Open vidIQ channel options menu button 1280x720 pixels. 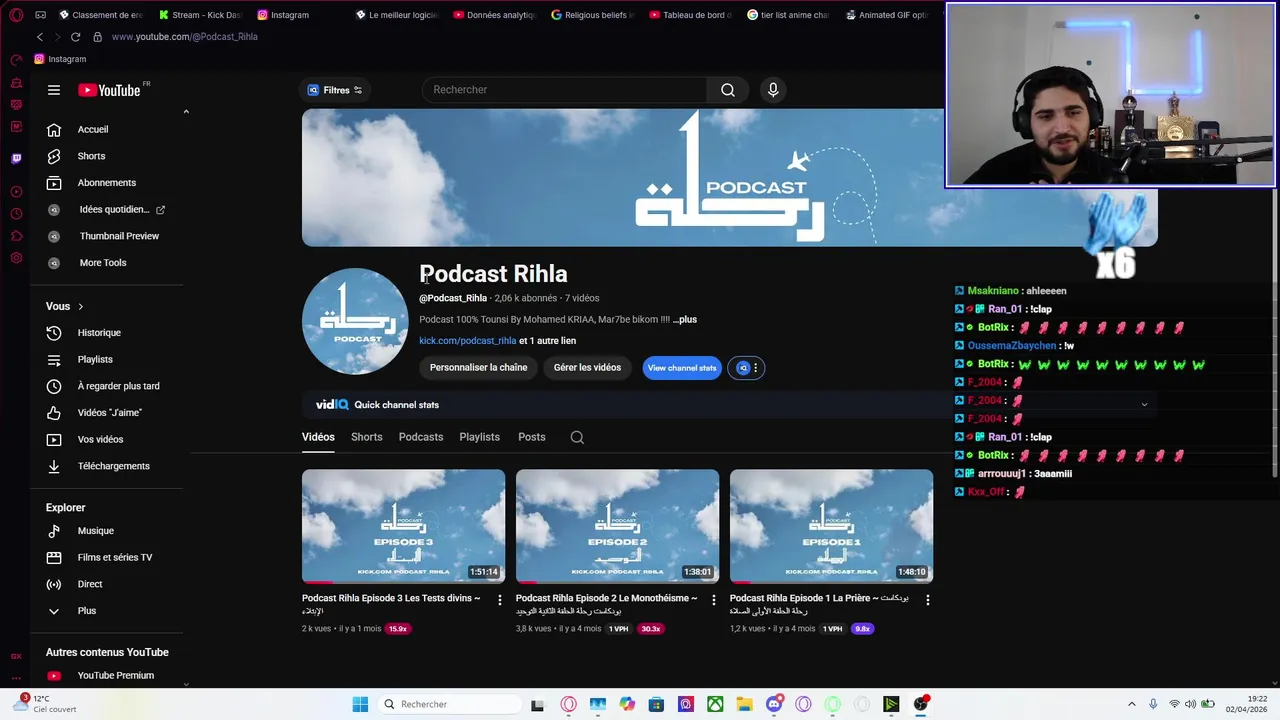pos(746,368)
